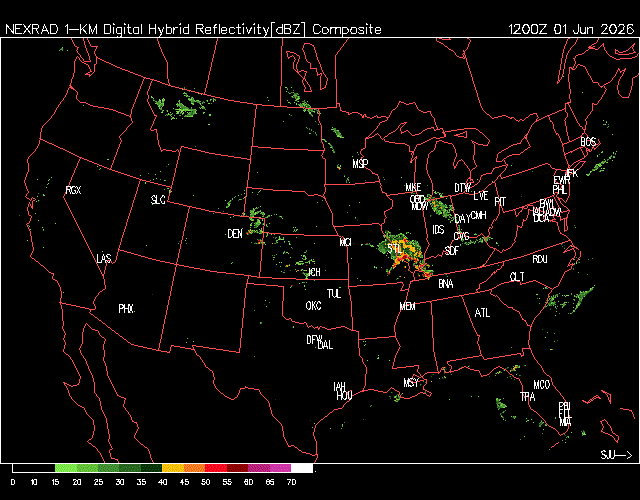Screen dimensions: 640x500
Task: Click the legend value 70
Action: tap(291, 482)
